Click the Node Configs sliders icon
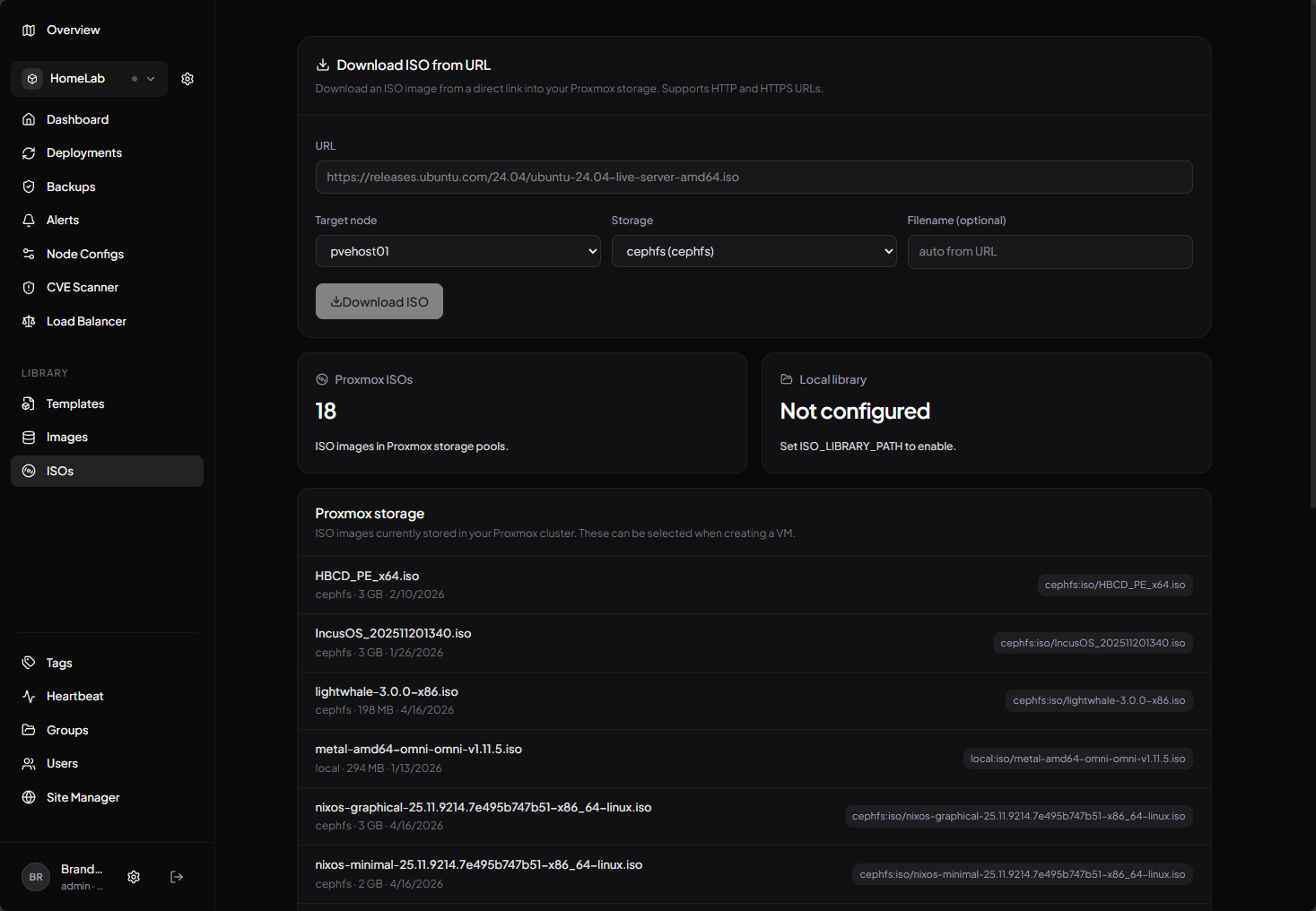1316x911 pixels. click(29, 254)
